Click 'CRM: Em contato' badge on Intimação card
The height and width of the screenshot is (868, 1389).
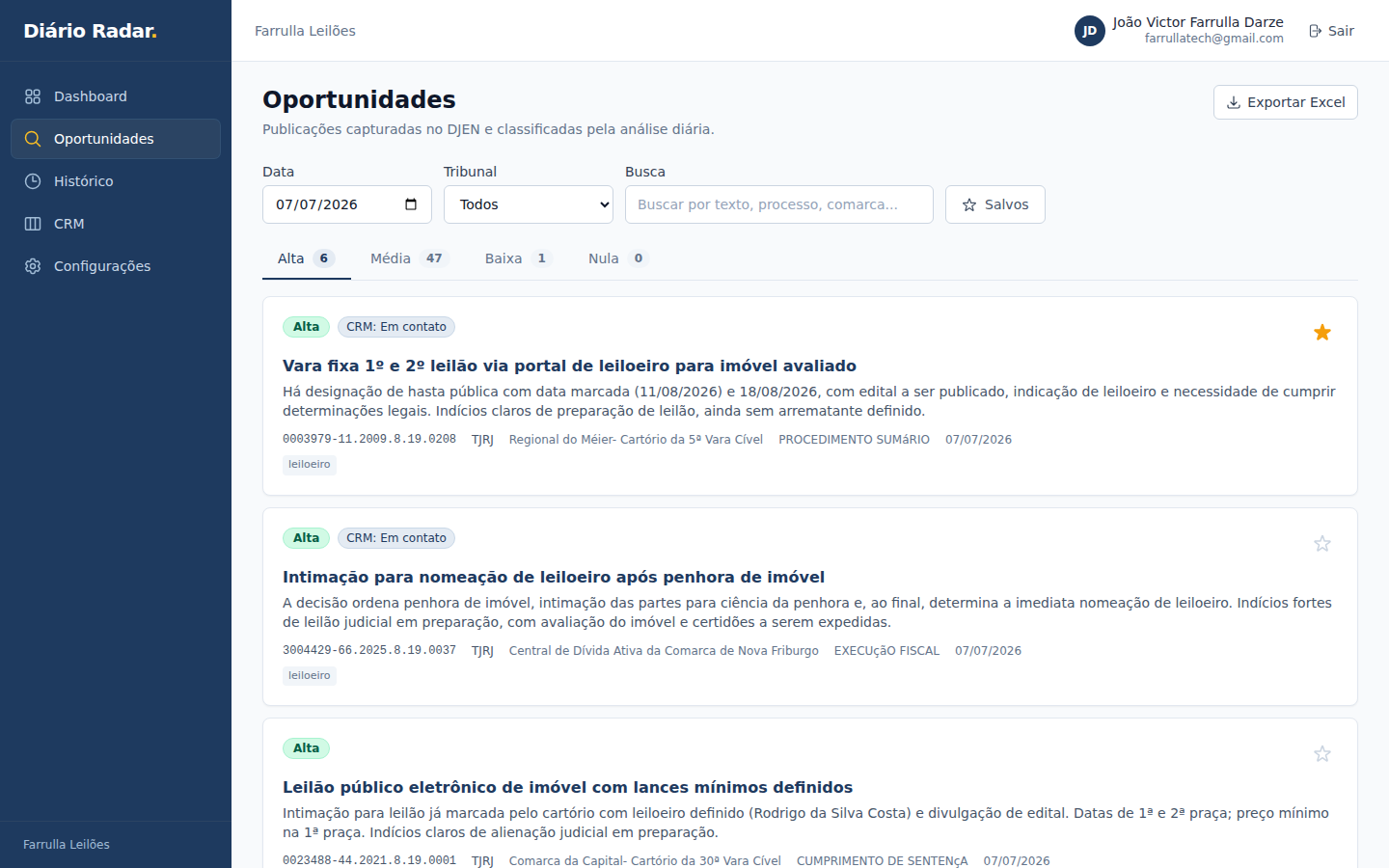click(396, 538)
